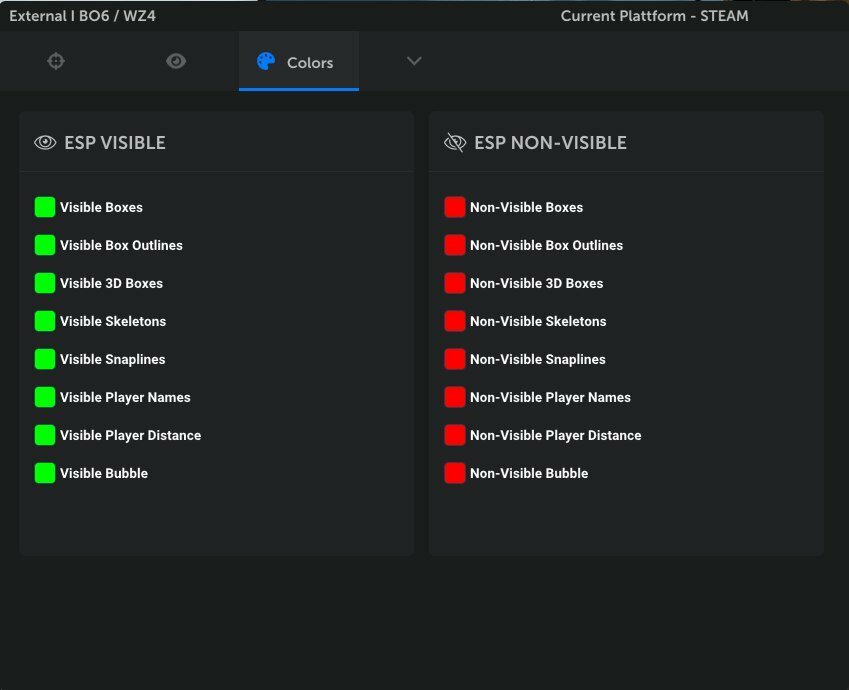Open the Non-Visible Player Distance color swatch
Screen dimensions: 849x690
pos(455,435)
